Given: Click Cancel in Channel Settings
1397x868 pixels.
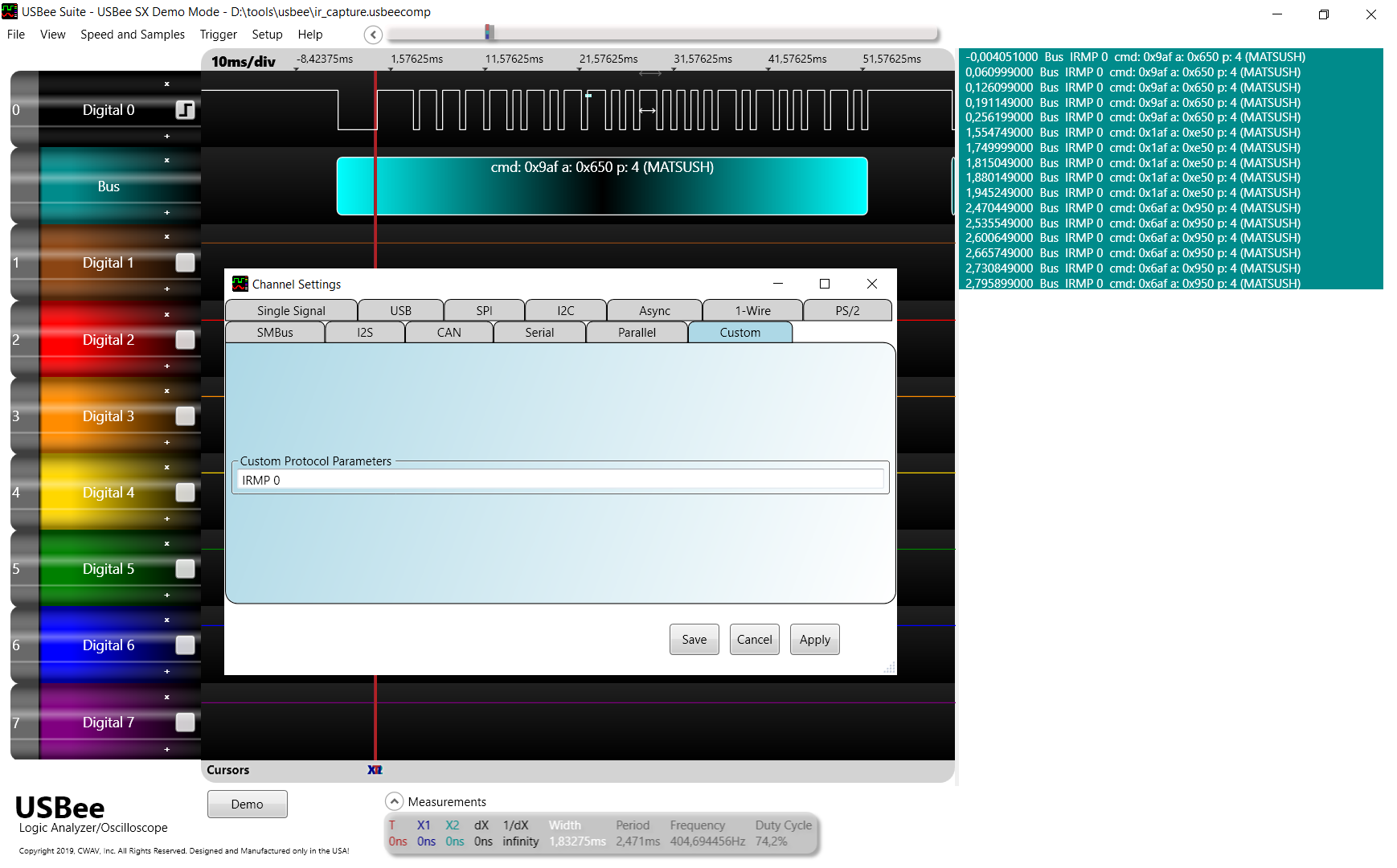Looking at the screenshot, I should tap(755, 640).
